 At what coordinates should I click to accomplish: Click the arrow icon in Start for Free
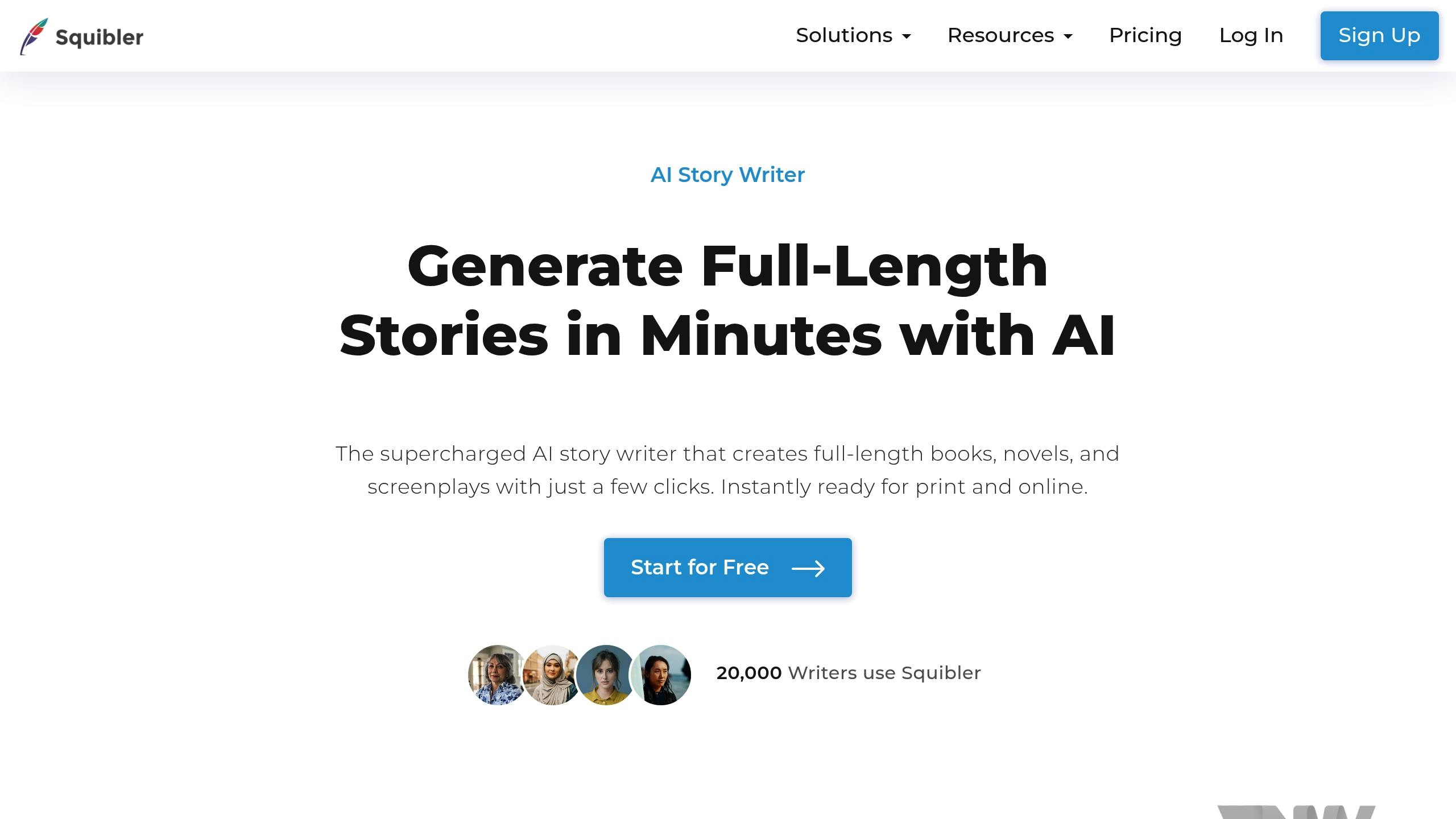pos(808,568)
